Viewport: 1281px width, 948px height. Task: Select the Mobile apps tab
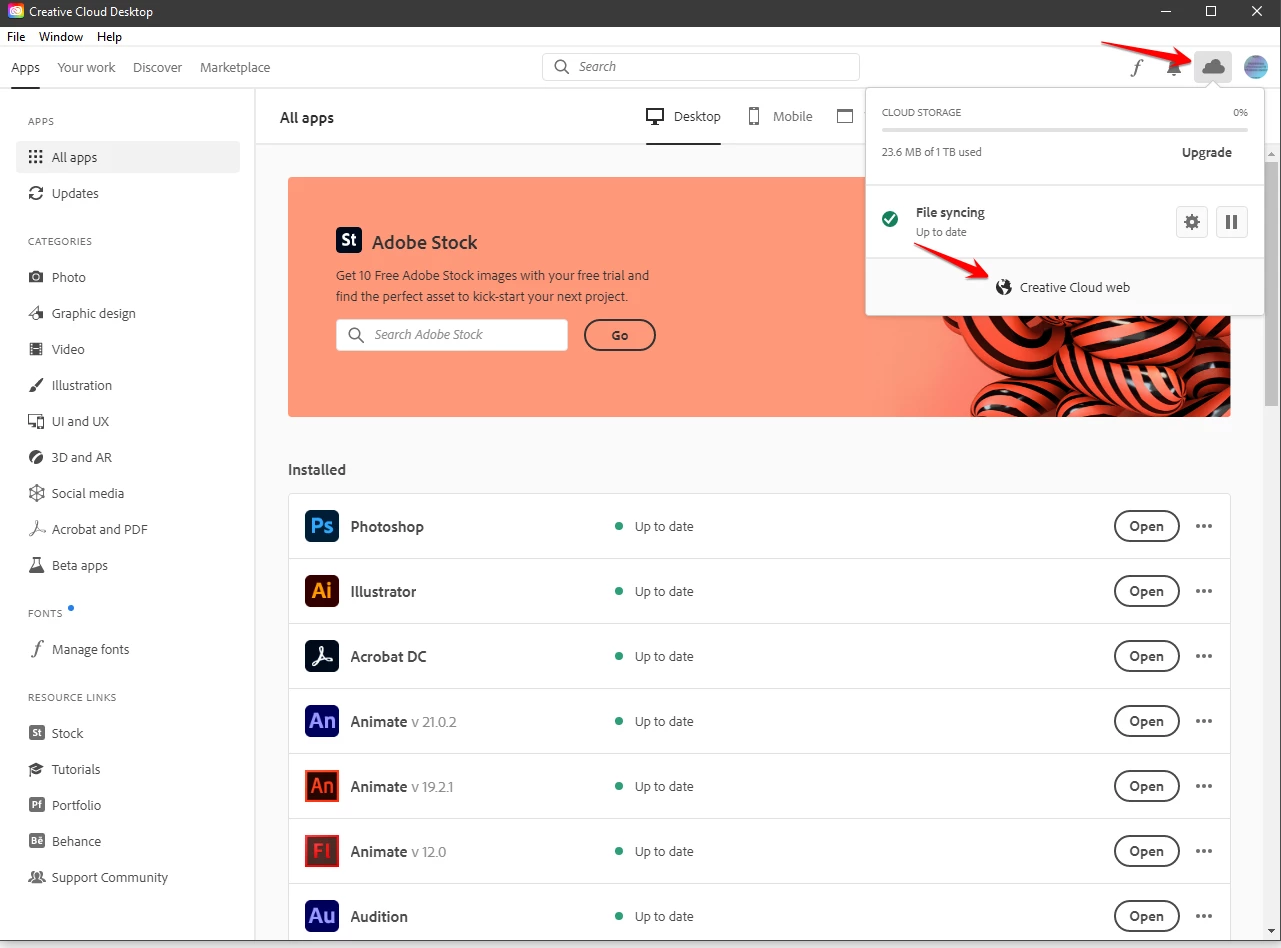point(780,117)
